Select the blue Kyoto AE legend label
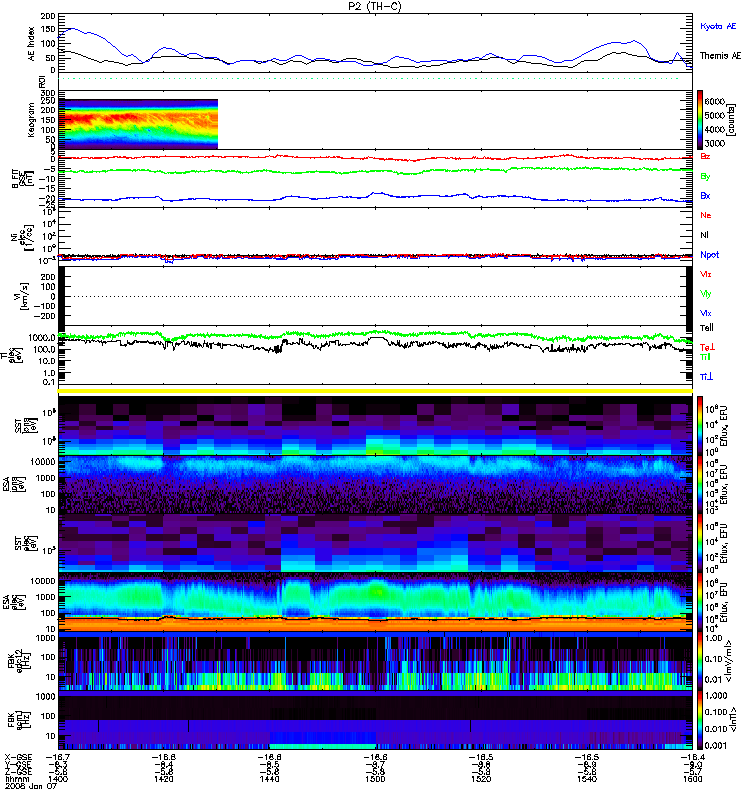This screenshot has height=800, width=750. click(x=718, y=26)
